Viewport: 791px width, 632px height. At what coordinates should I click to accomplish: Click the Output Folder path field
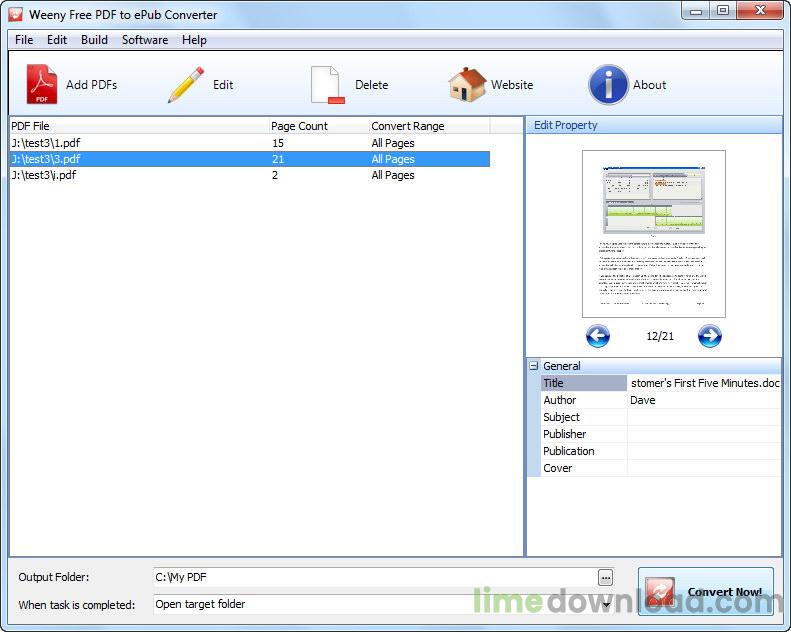click(375, 577)
